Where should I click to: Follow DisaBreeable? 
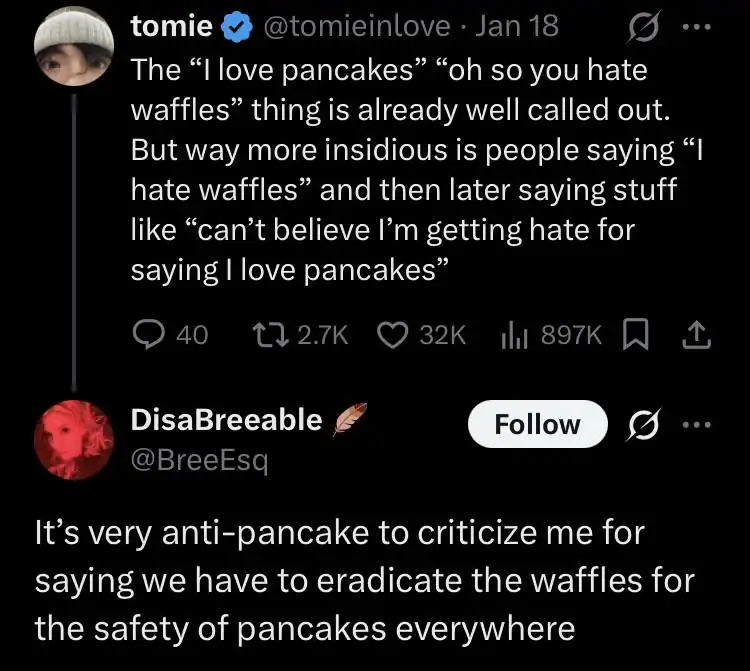click(537, 425)
